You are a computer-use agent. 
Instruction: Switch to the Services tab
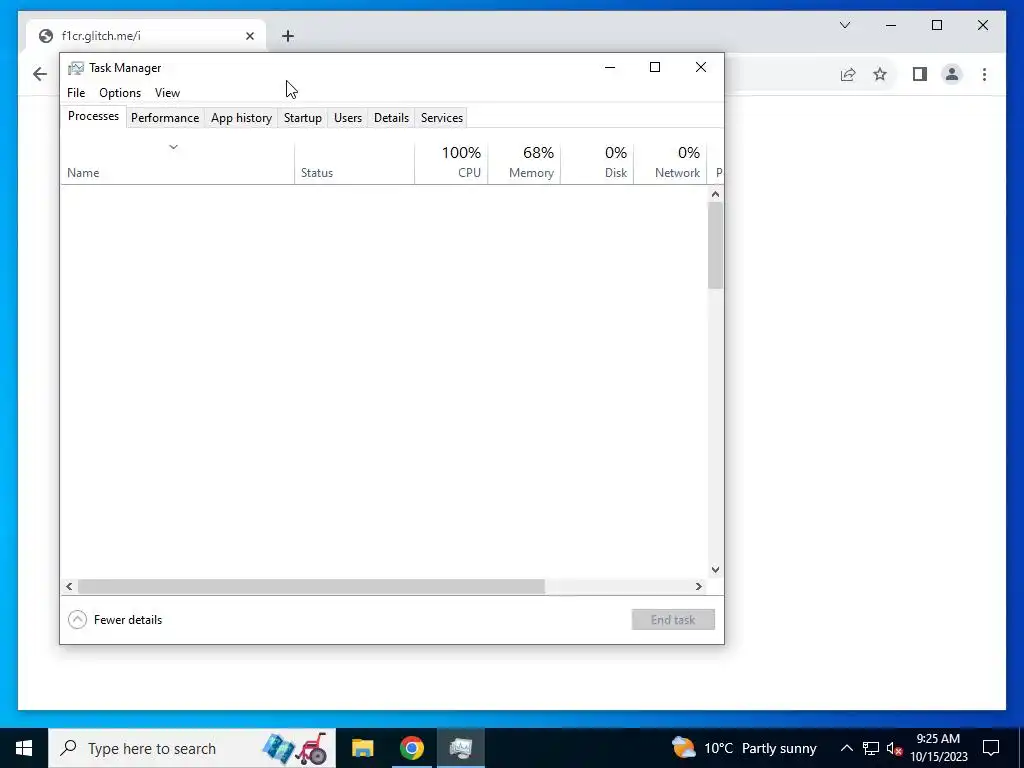[x=441, y=118]
